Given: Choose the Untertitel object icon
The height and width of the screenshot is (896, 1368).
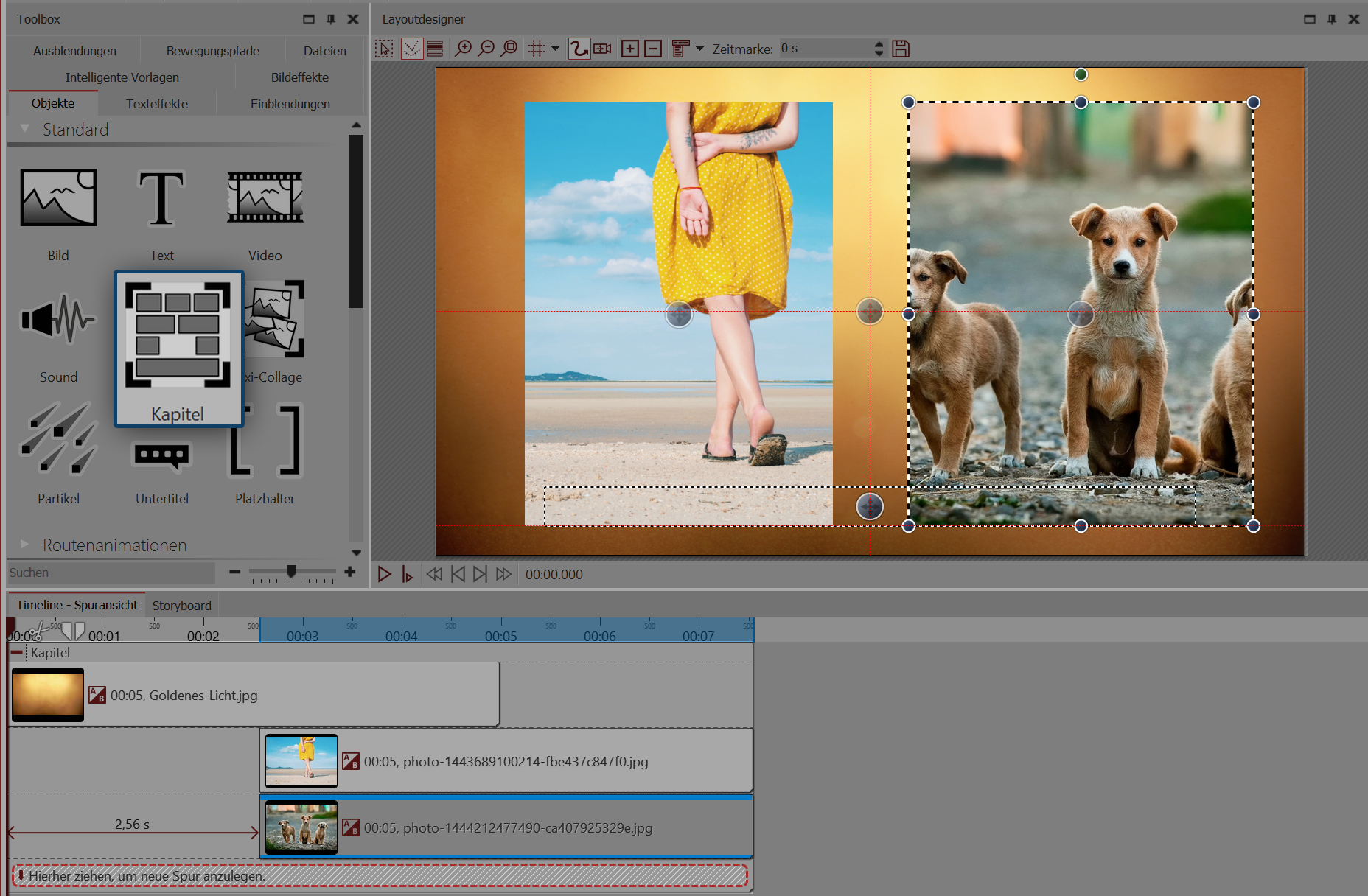Looking at the screenshot, I should (x=161, y=455).
